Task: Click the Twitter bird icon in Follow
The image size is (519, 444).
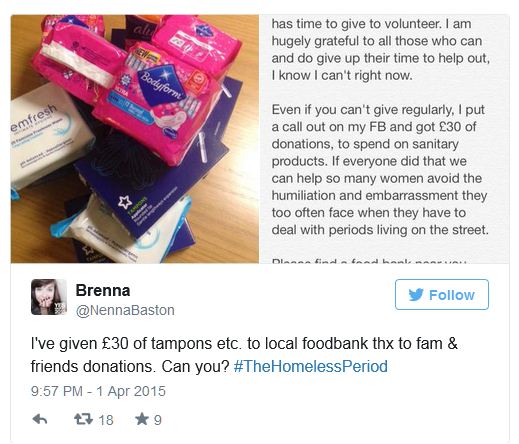Action: pyautogui.click(x=416, y=295)
